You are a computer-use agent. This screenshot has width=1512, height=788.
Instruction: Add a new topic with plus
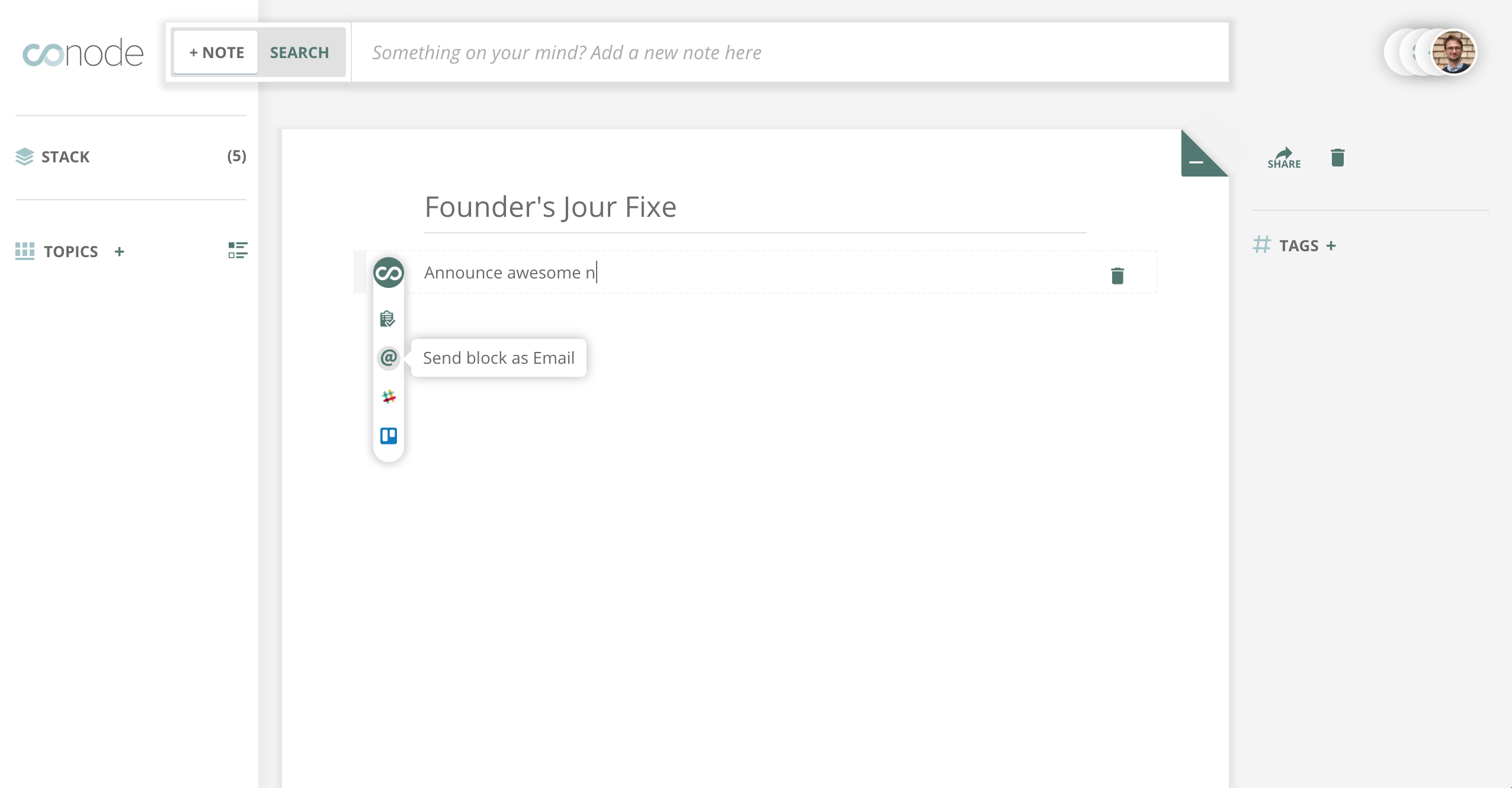pyautogui.click(x=119, y=251)
